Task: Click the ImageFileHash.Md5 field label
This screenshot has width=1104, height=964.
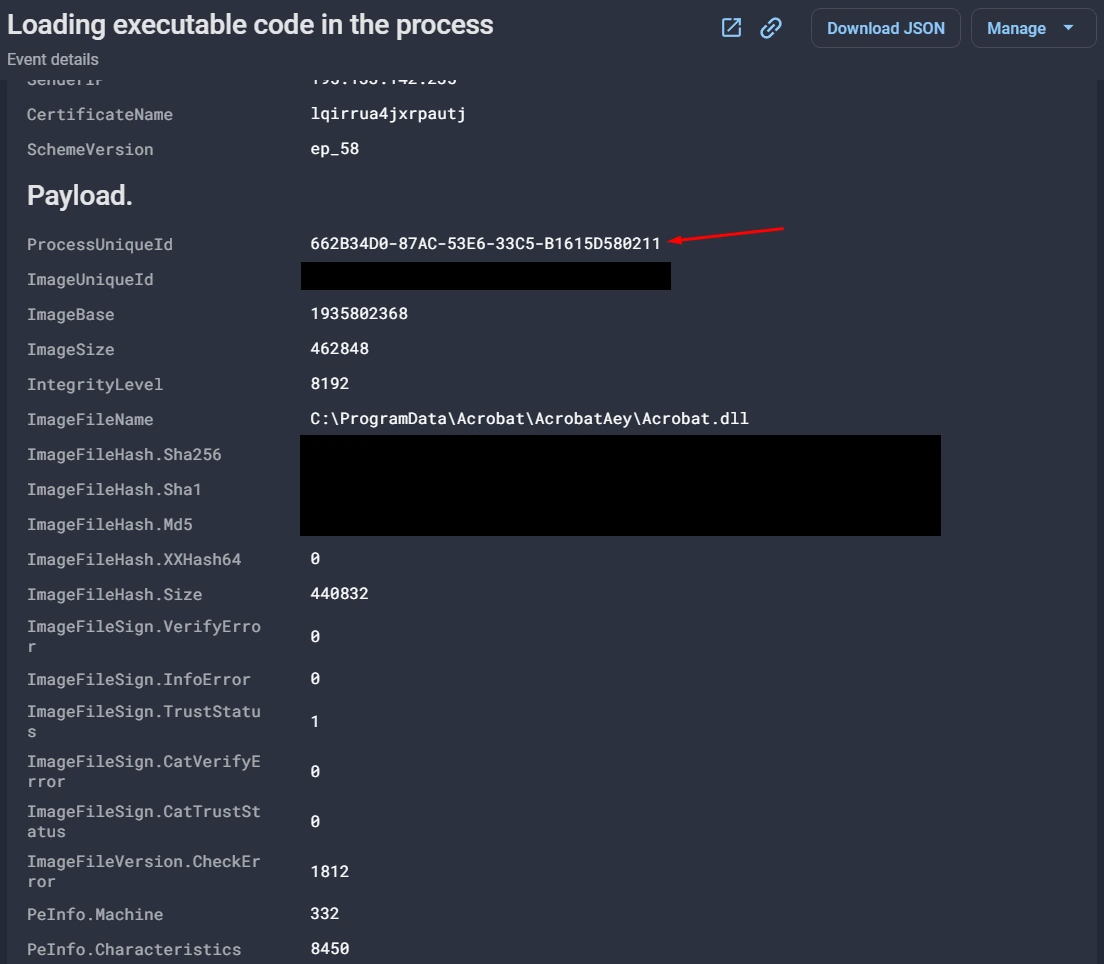Action: click(x=110, y=525)
